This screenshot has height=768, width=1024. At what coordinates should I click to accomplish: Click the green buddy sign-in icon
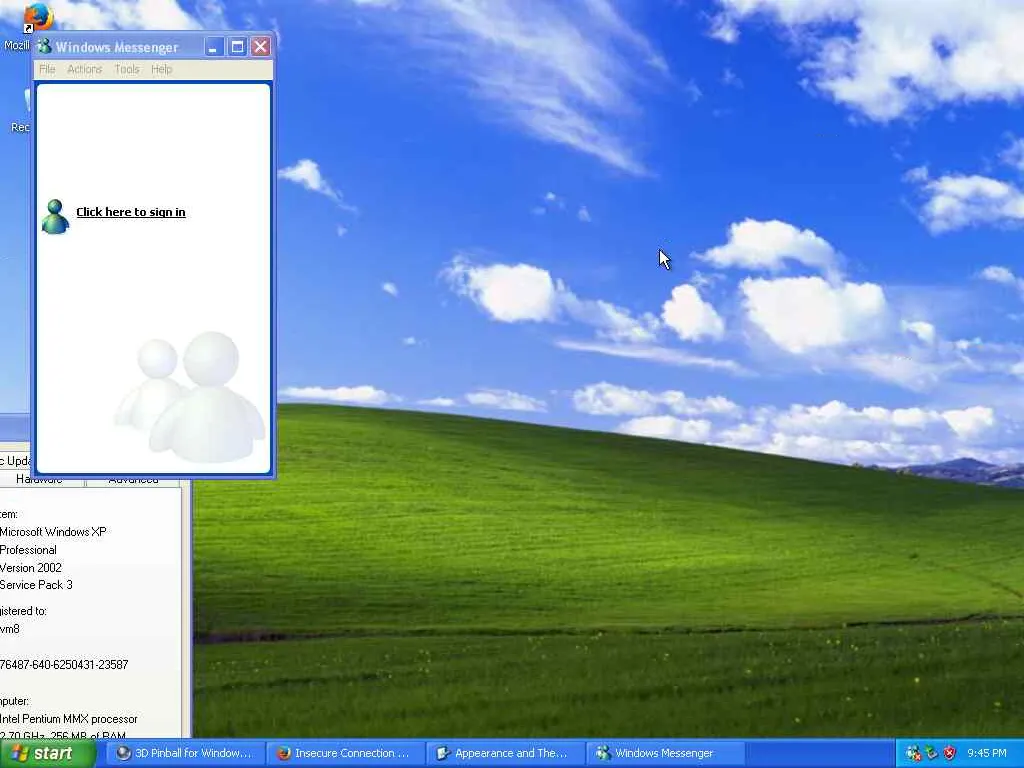tap(55, 217)
